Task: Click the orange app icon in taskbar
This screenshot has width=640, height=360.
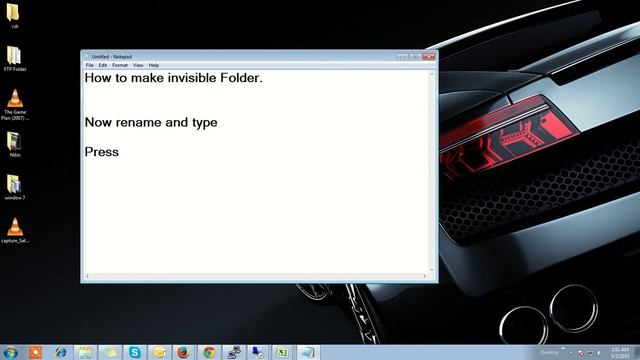Action: point(36,352)
